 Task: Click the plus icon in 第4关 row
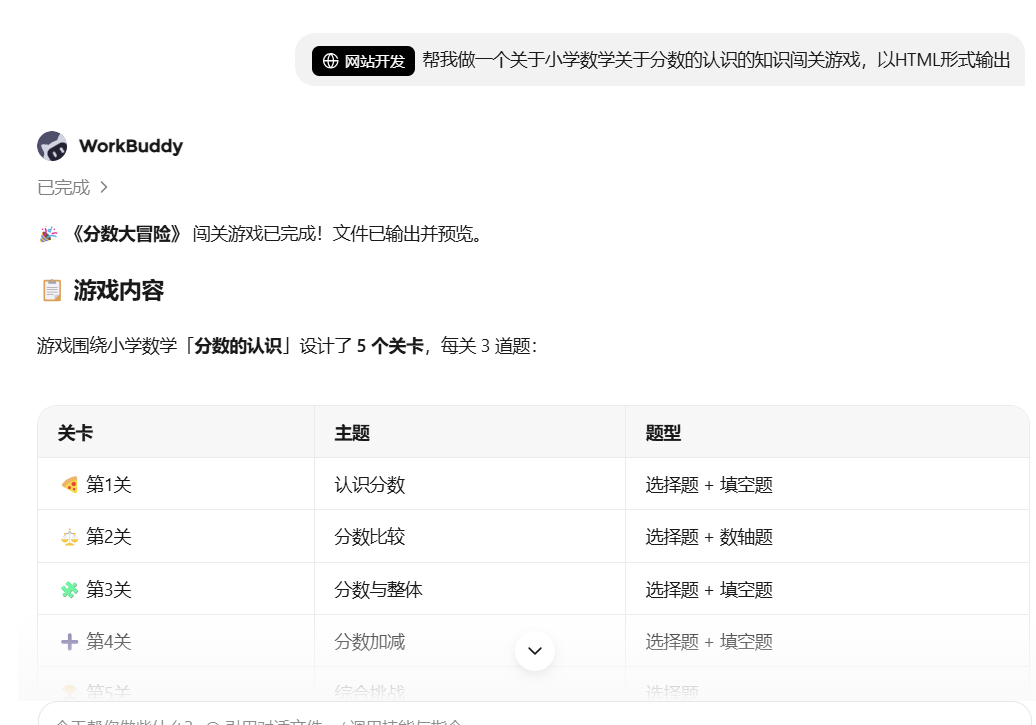[69, 642]
